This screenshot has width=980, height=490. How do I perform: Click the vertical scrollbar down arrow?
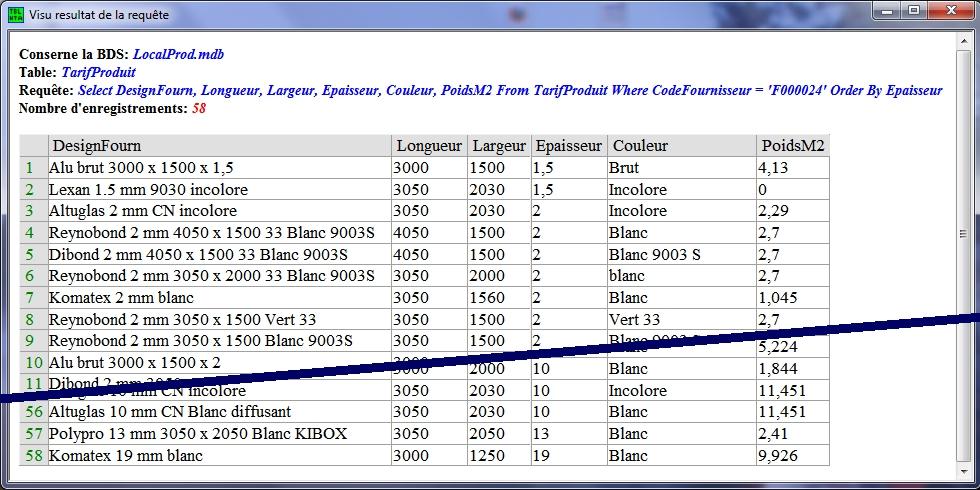(963, 470)
